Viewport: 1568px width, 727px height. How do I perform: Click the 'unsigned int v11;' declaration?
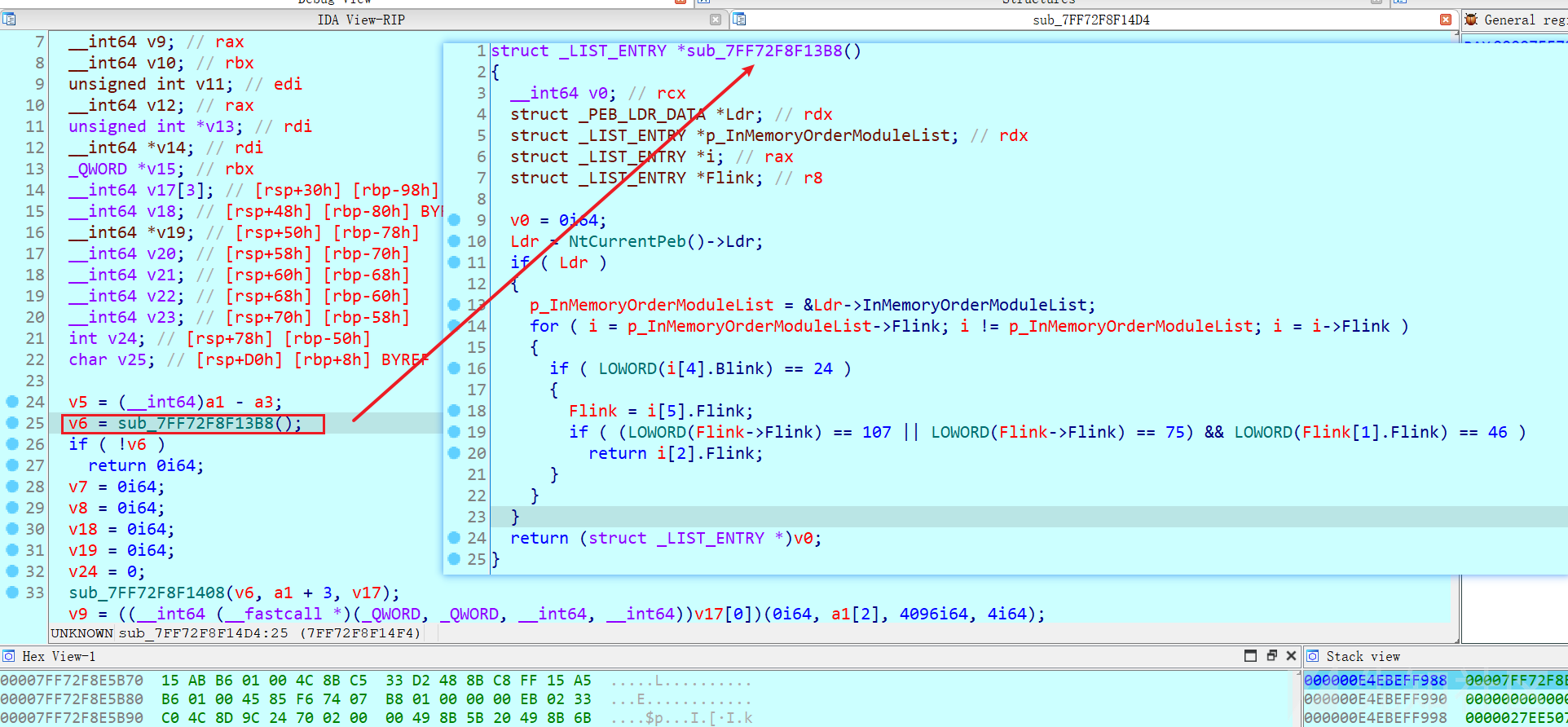pyautogui.click(x=151, y=84)
